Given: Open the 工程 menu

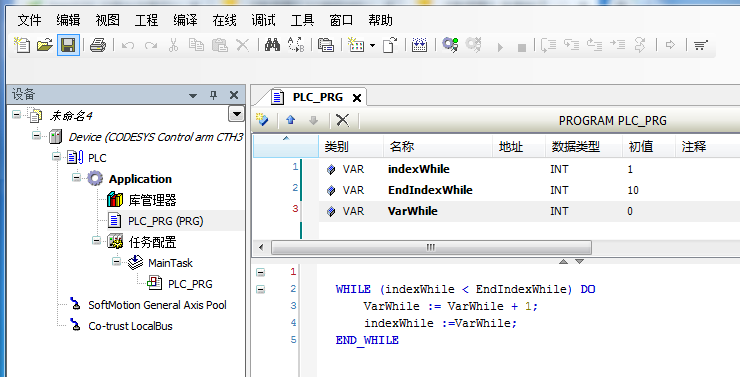Looking at the screenshot, I should [146, 20].
